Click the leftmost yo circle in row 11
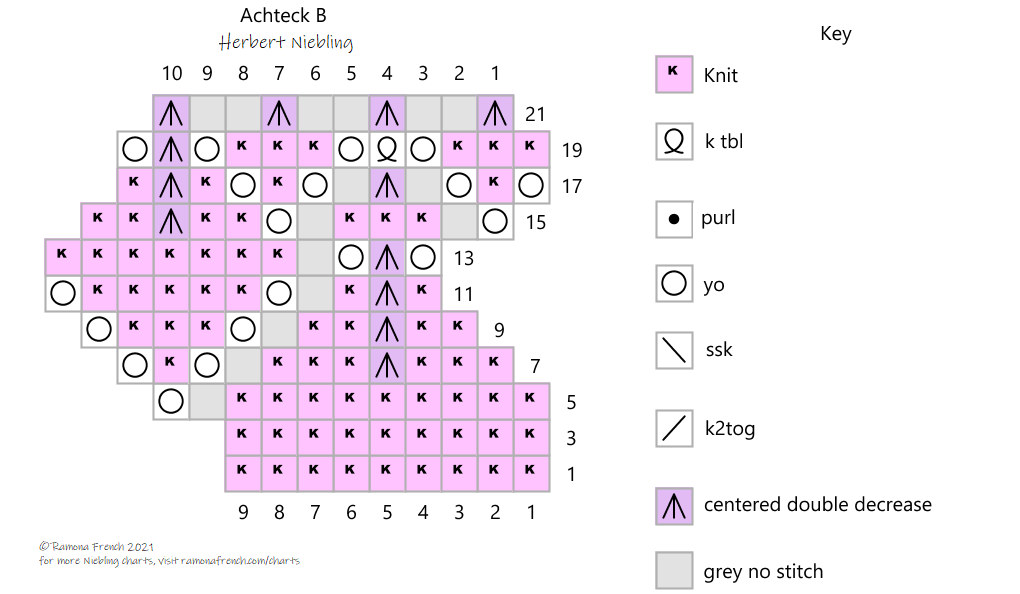The width and height of the screenshot is (1020, 594). point(63,294)
